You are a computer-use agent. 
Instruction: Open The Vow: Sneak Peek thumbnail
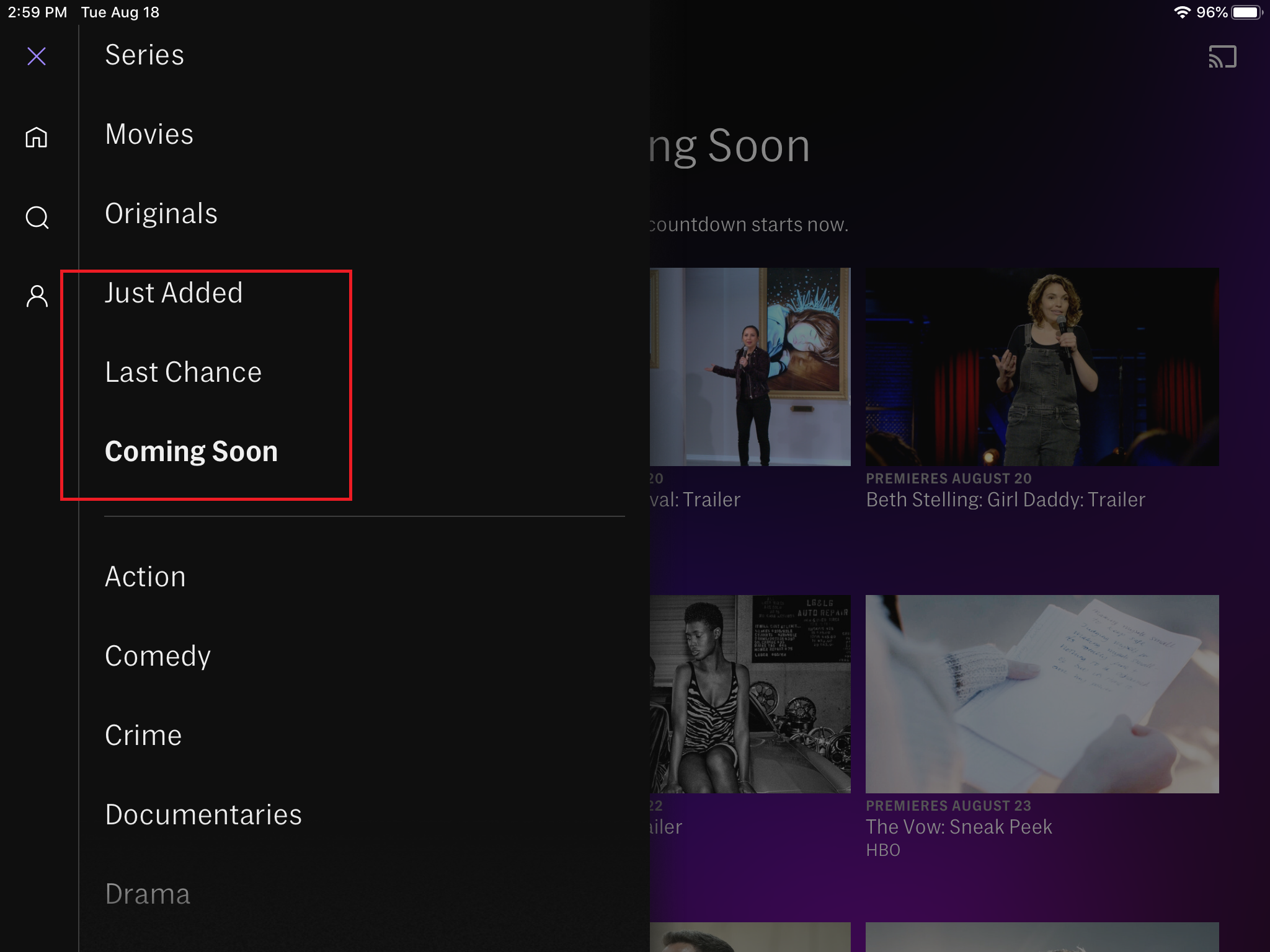coord(1042,694)
